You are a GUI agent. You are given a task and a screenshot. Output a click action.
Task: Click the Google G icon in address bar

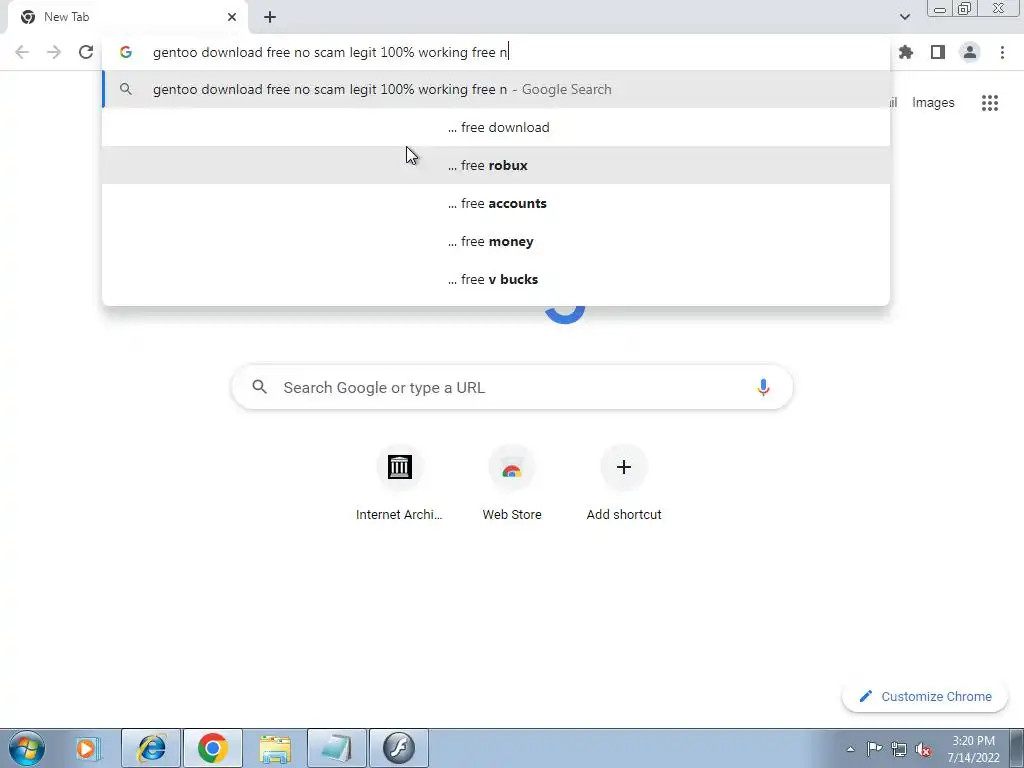point(126,52)
